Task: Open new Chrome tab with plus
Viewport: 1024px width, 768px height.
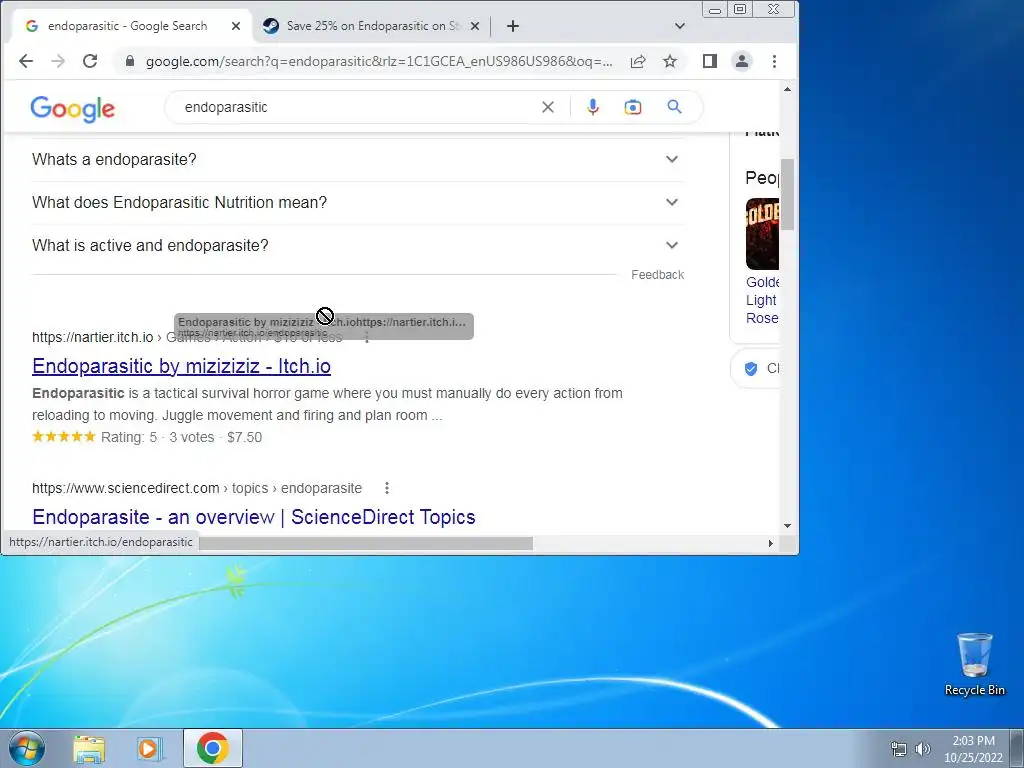Action: (x=513, y=26)
